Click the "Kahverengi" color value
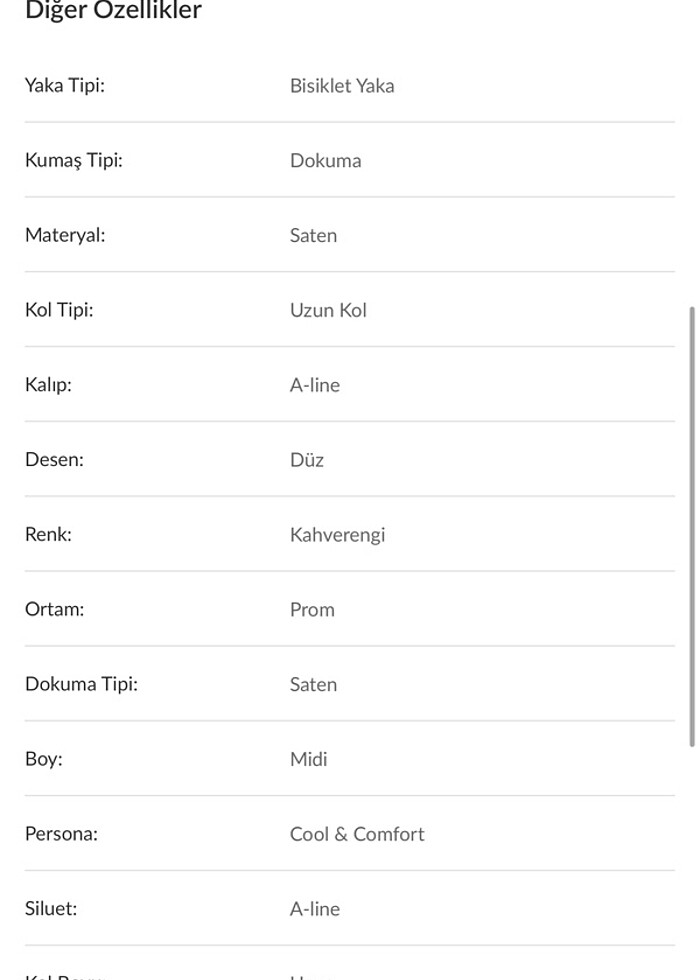 coord(337,535)
